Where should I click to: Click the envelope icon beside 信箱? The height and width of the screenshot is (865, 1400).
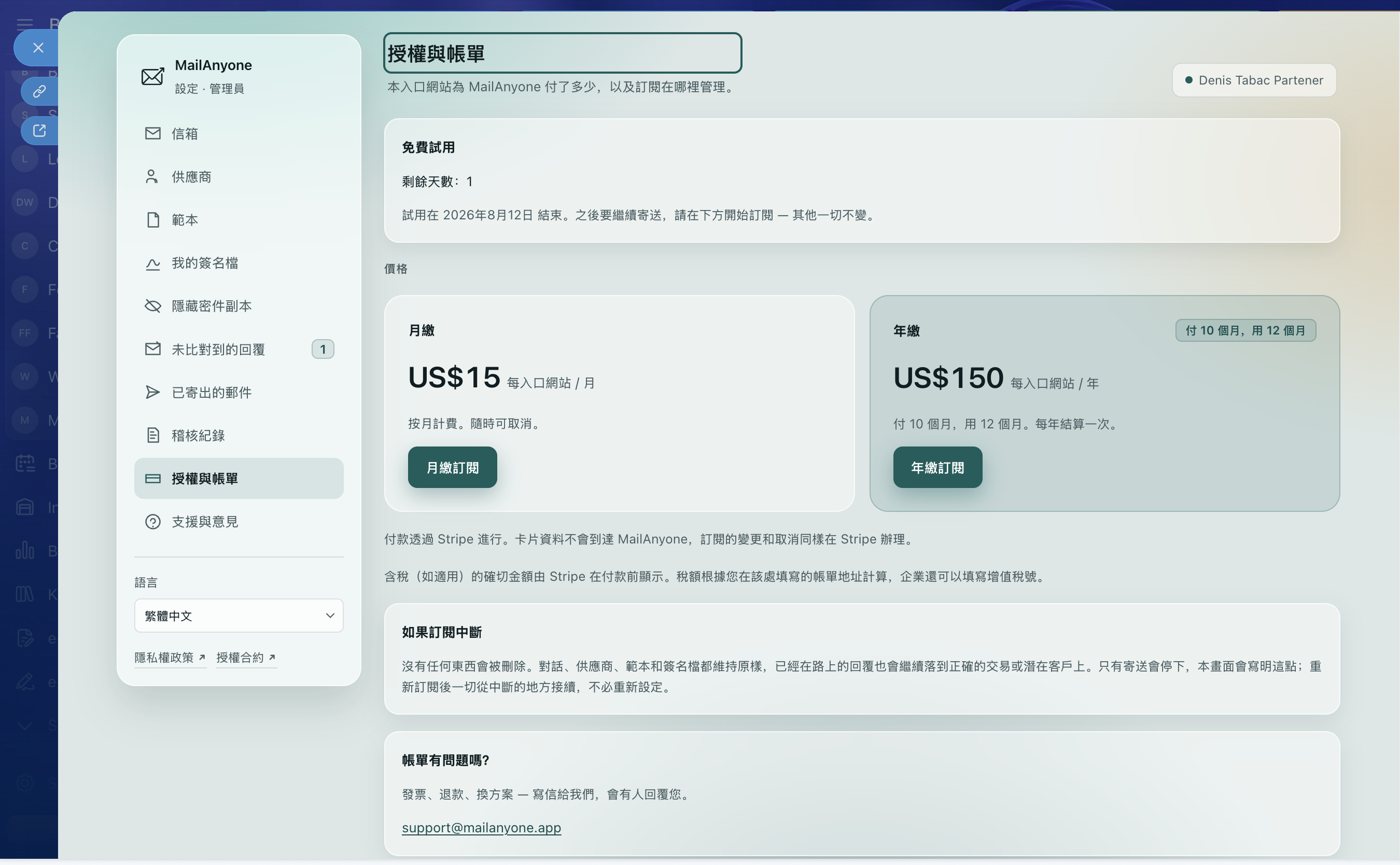152,133
